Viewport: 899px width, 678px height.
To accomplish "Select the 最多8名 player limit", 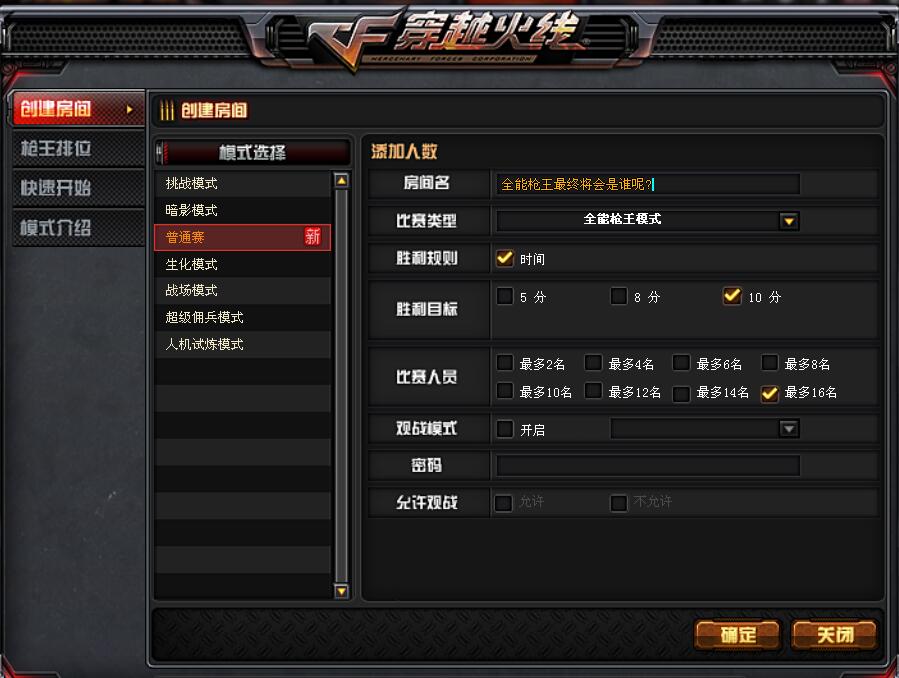I will 769,363.
